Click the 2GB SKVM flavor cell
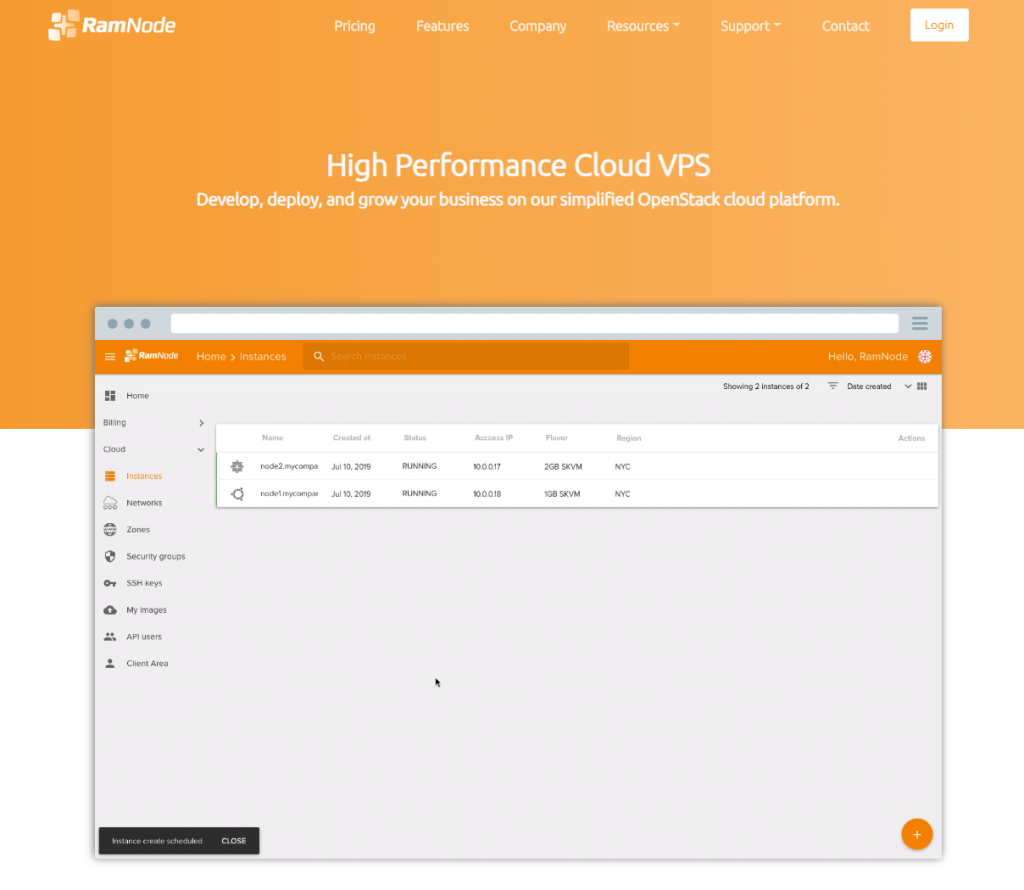The width and height of the screenshot is (1024, 890). pos(562,467)
